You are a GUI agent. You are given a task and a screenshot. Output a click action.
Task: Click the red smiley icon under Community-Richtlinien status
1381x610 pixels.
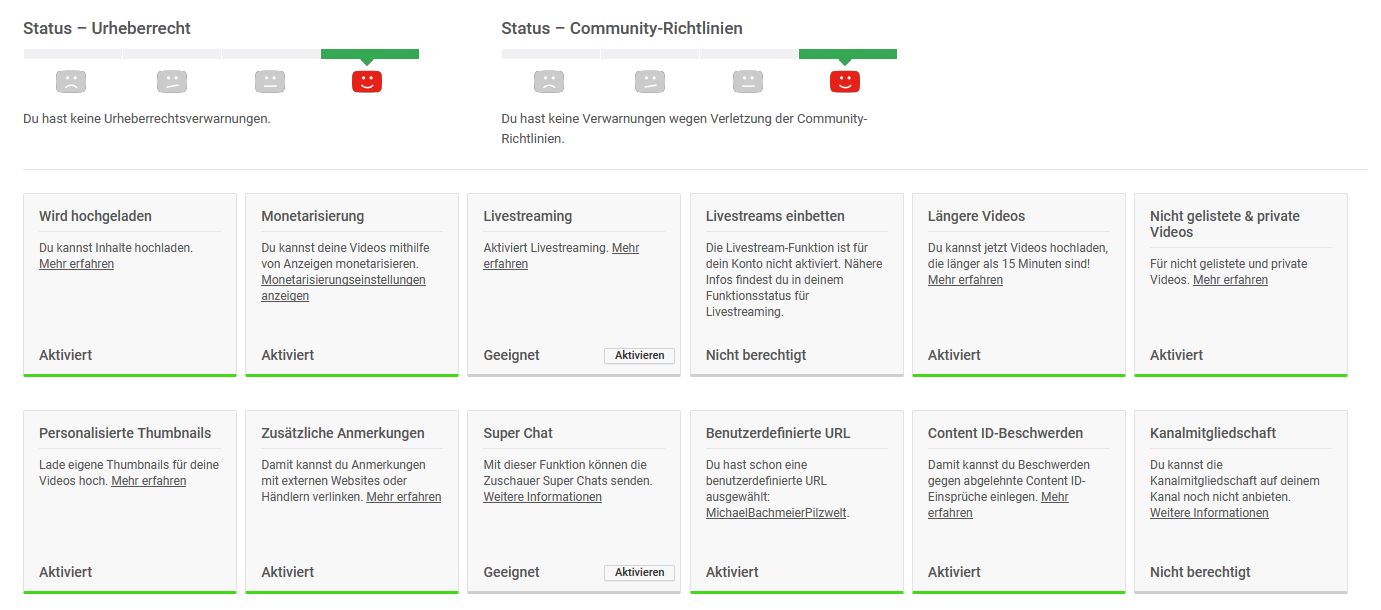click(845, 81)
